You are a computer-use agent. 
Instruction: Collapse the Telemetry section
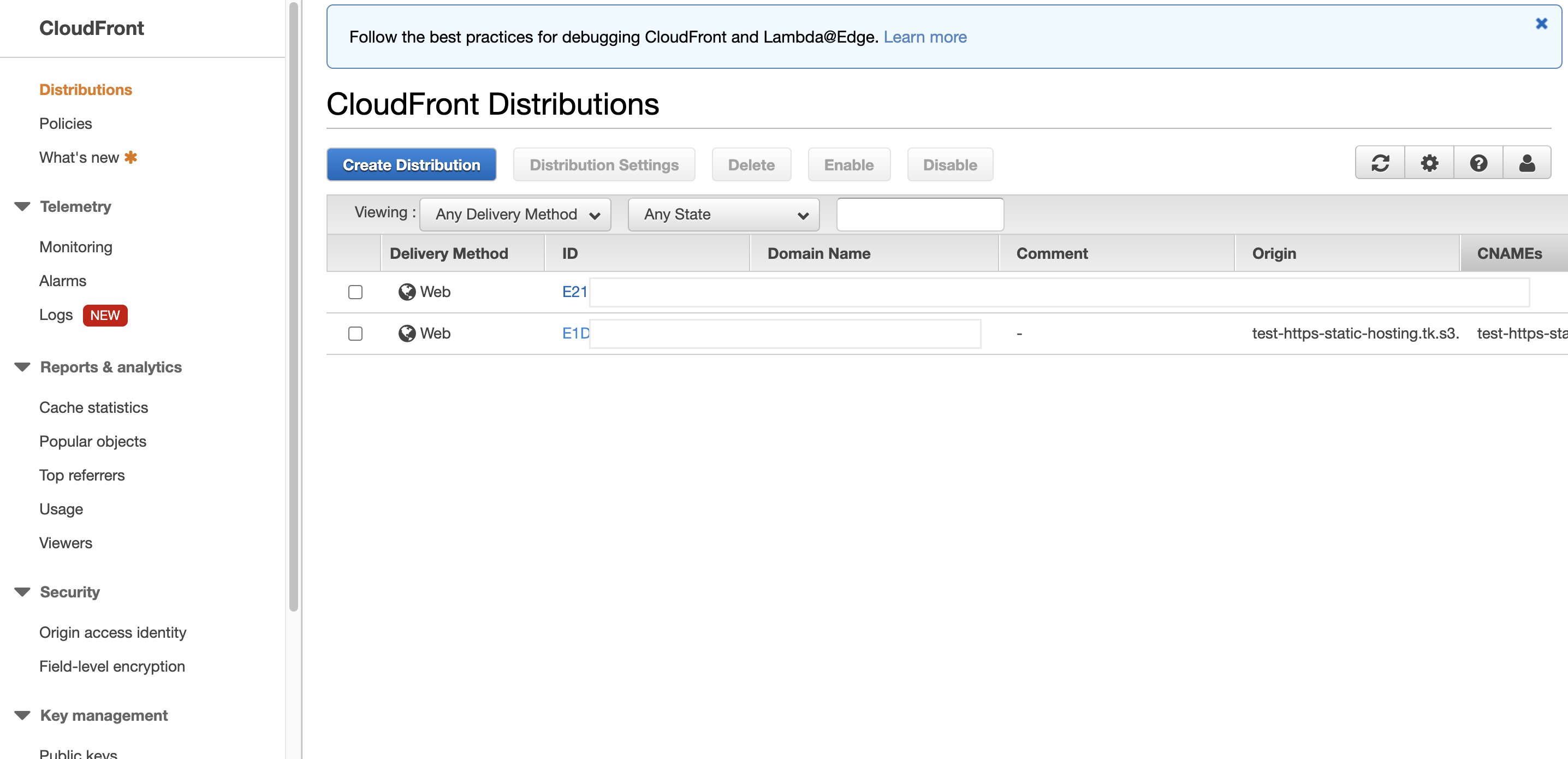[x=22, y=206]
